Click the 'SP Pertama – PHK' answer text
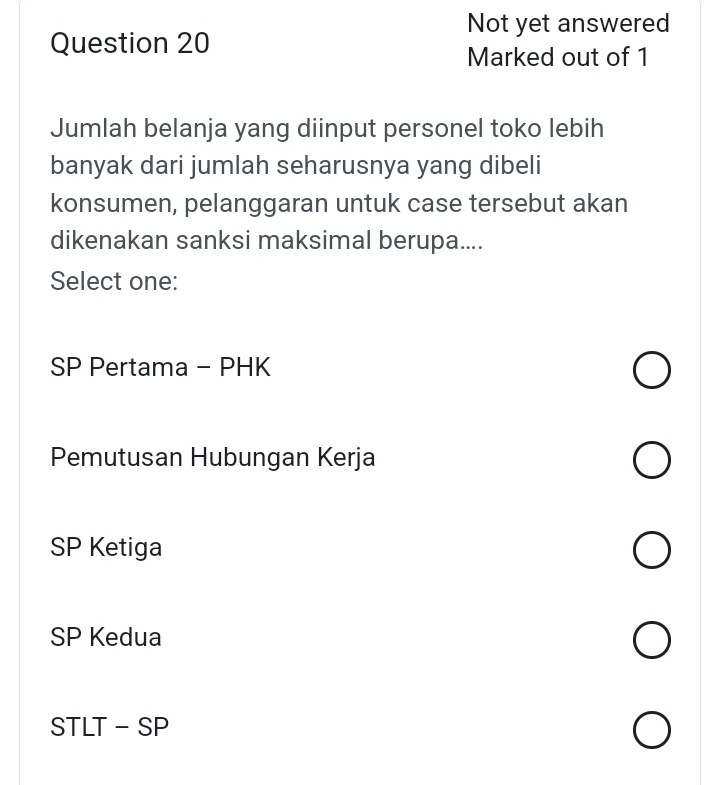This screenshot has height=785, width=720. tap(160, 368)
